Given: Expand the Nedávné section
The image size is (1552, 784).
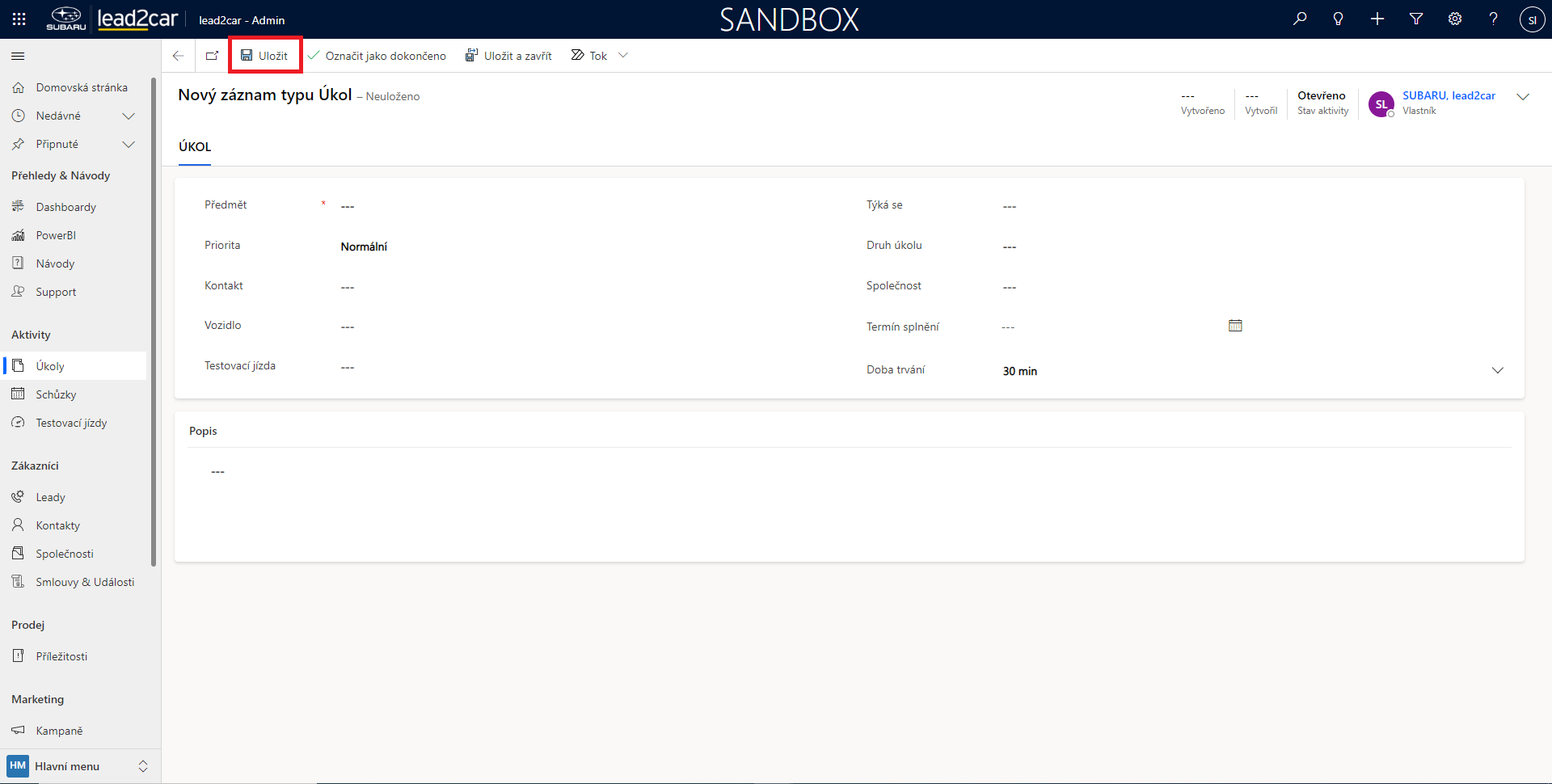Looking at the screenshot, I should point(128,116).
